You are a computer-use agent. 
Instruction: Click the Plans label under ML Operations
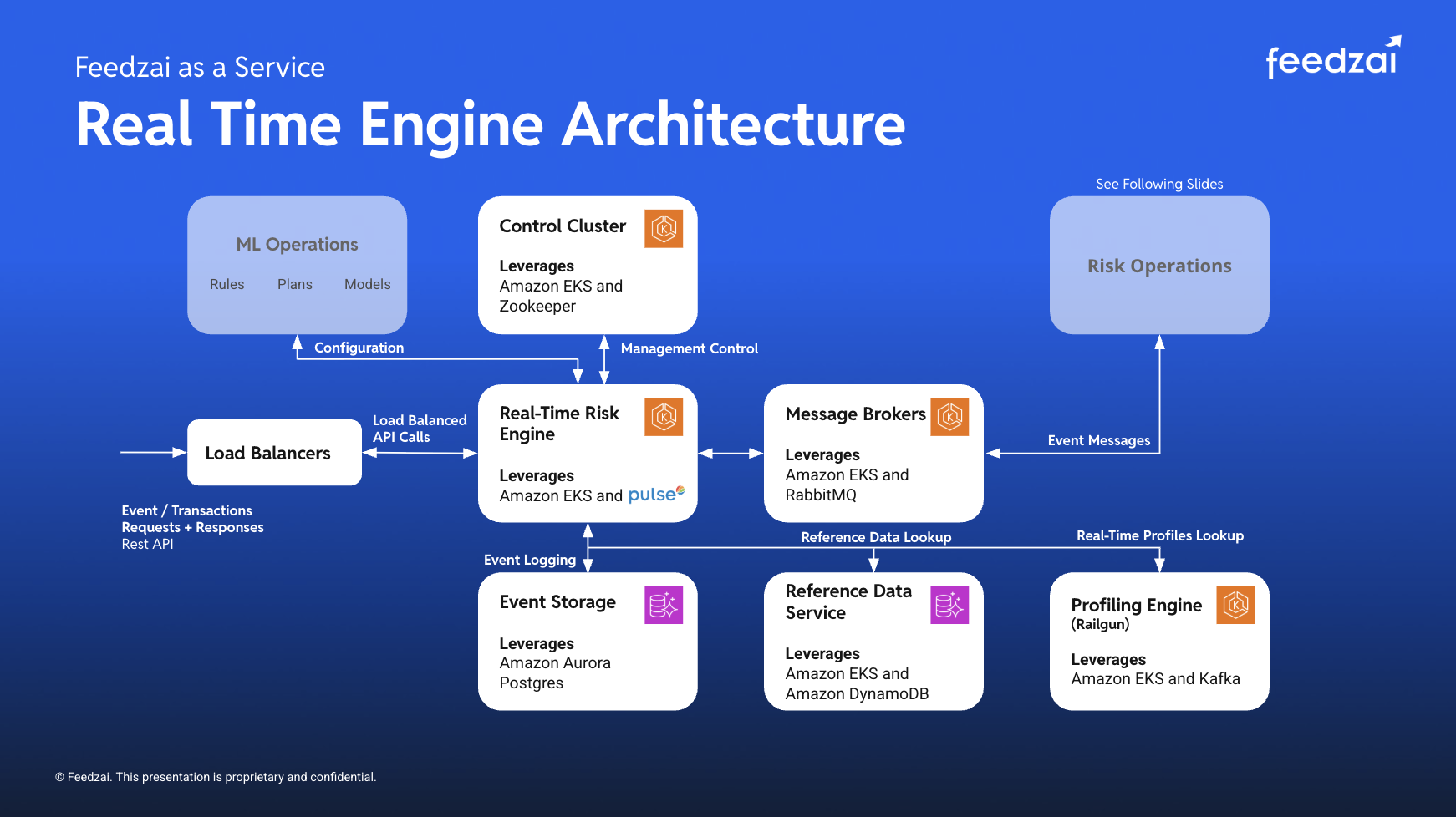(x=294, y=284)
